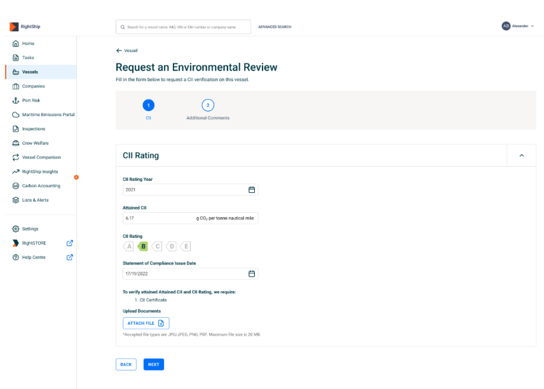Click the search magnifier icon
544x389 pixels.
pyautogui.click(x=122, y=27)
